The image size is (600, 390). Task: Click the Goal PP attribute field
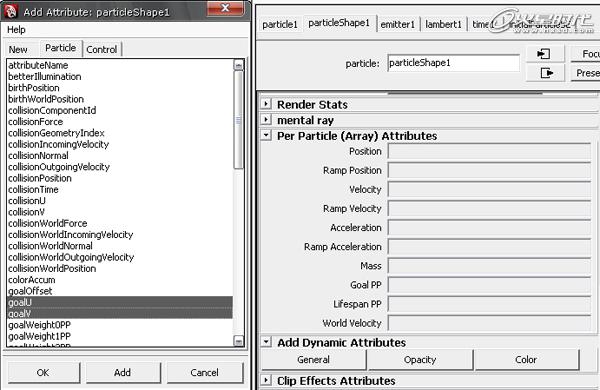489,285
